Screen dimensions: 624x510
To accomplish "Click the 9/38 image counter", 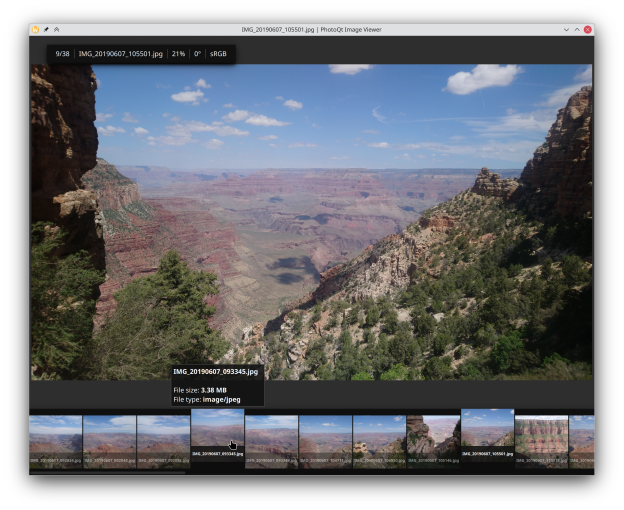I will 62,53.
